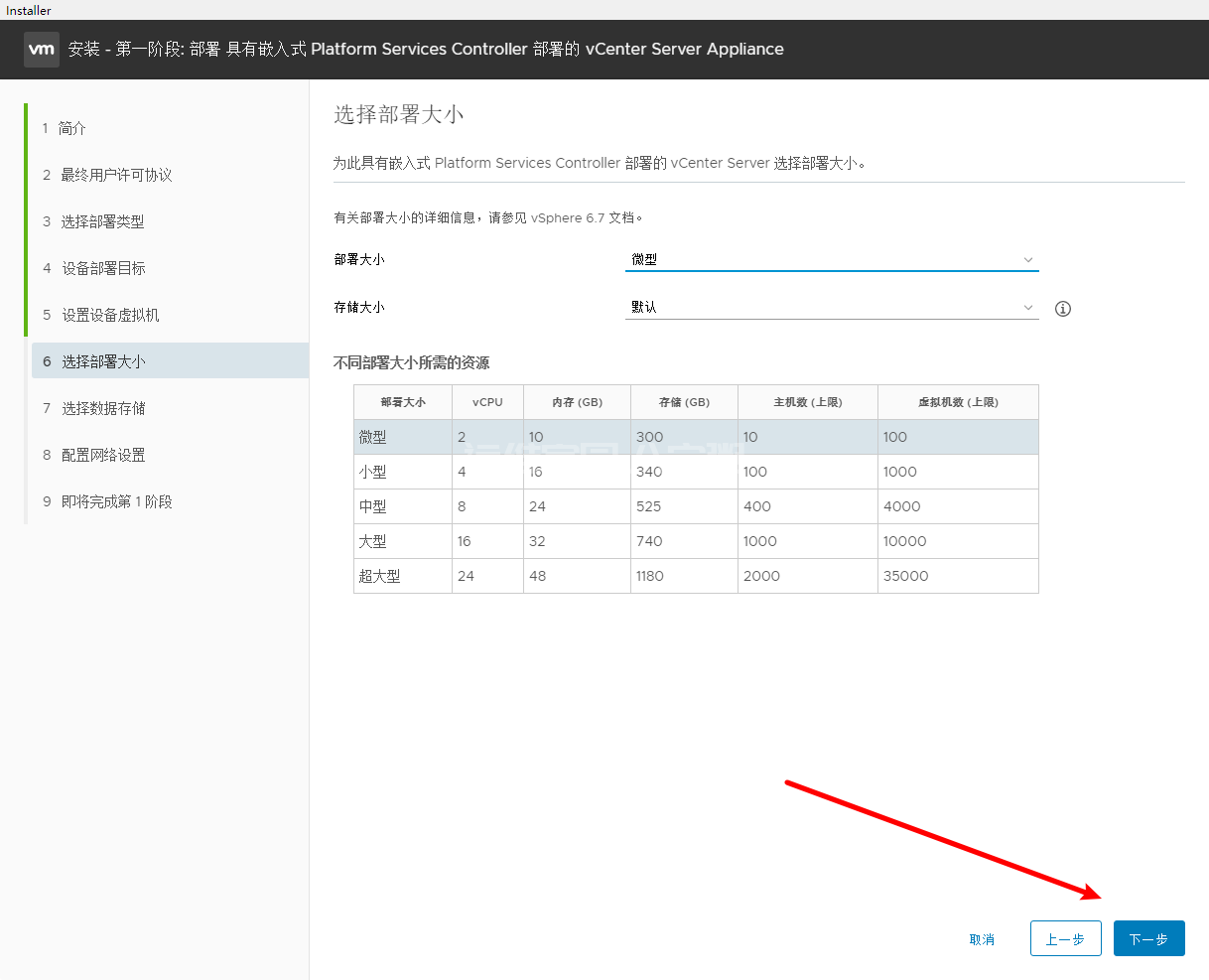Go to step 2 最终用户许可协议
1209x980 pixels.
116,175
